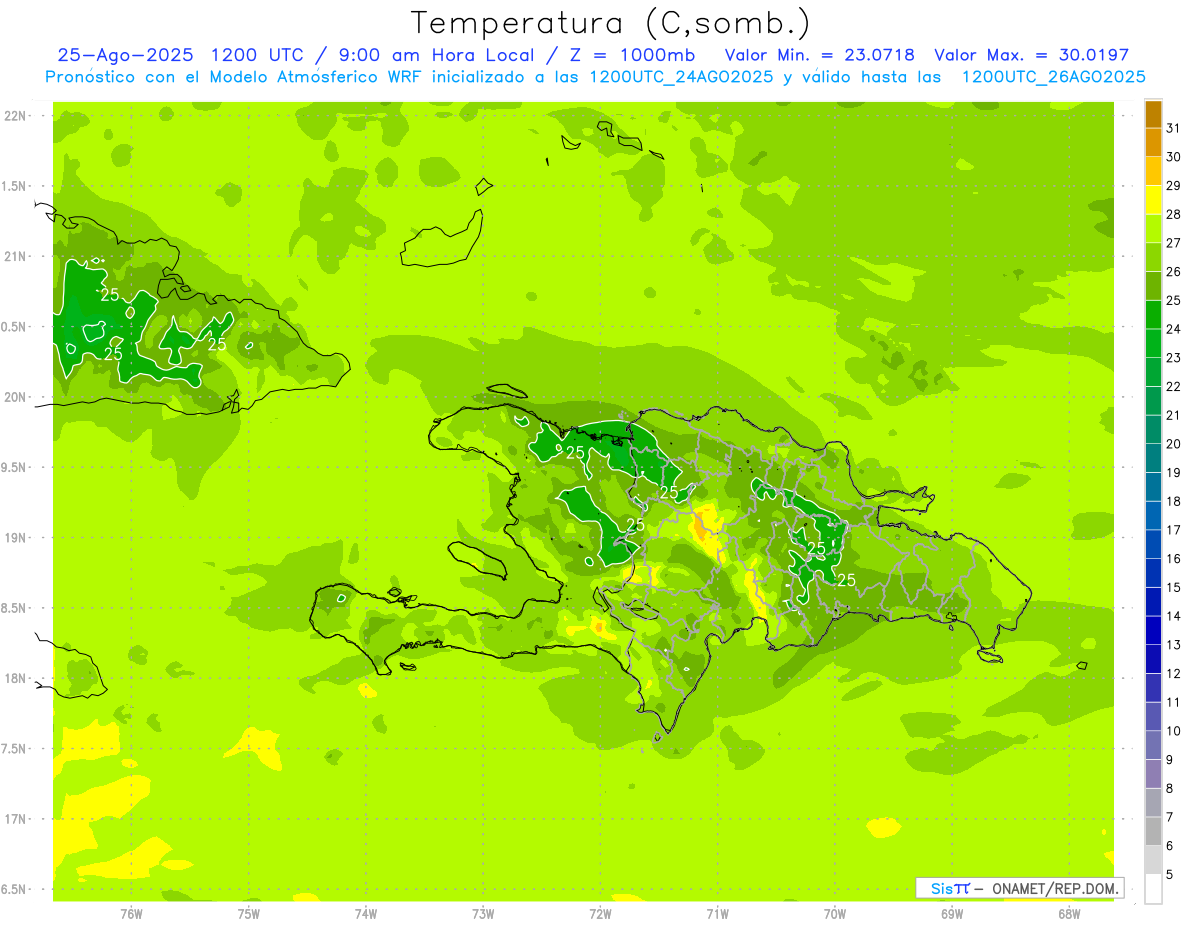Click the '8' label on the color scale
1200x927 pixels.
pos(1170,788)
